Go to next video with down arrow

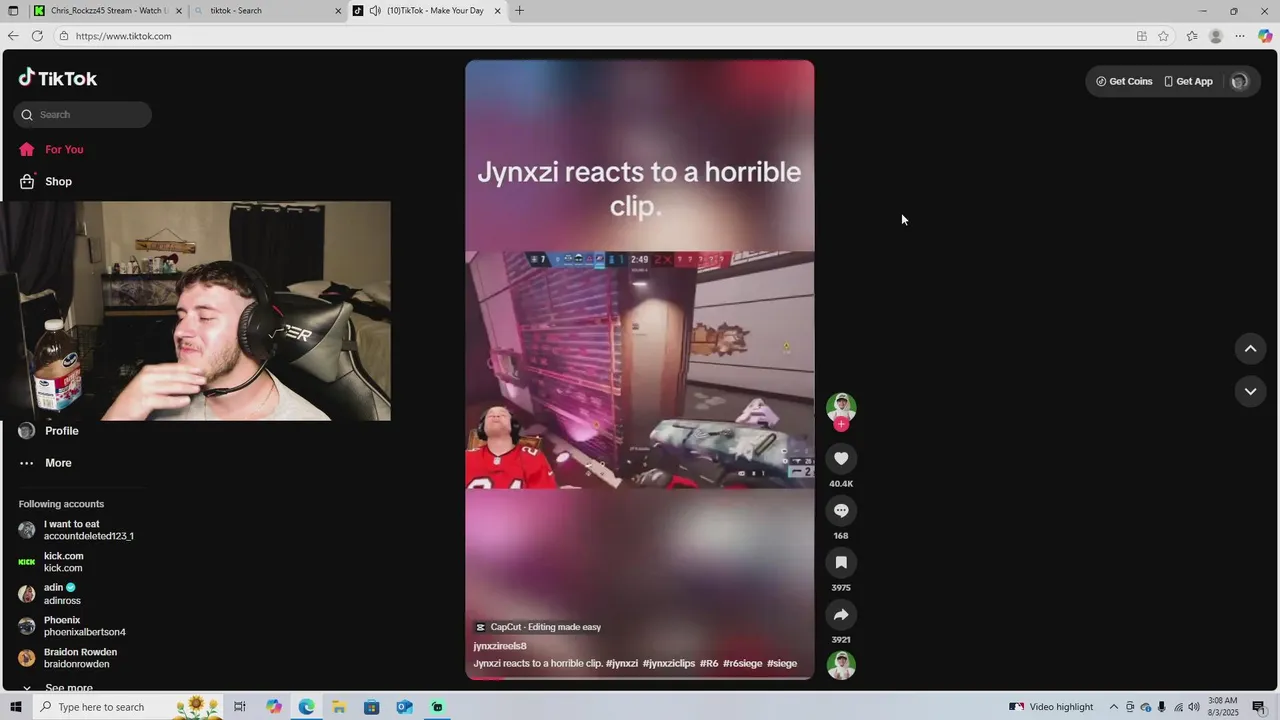pyautogui.click(x=1250, y=391)
